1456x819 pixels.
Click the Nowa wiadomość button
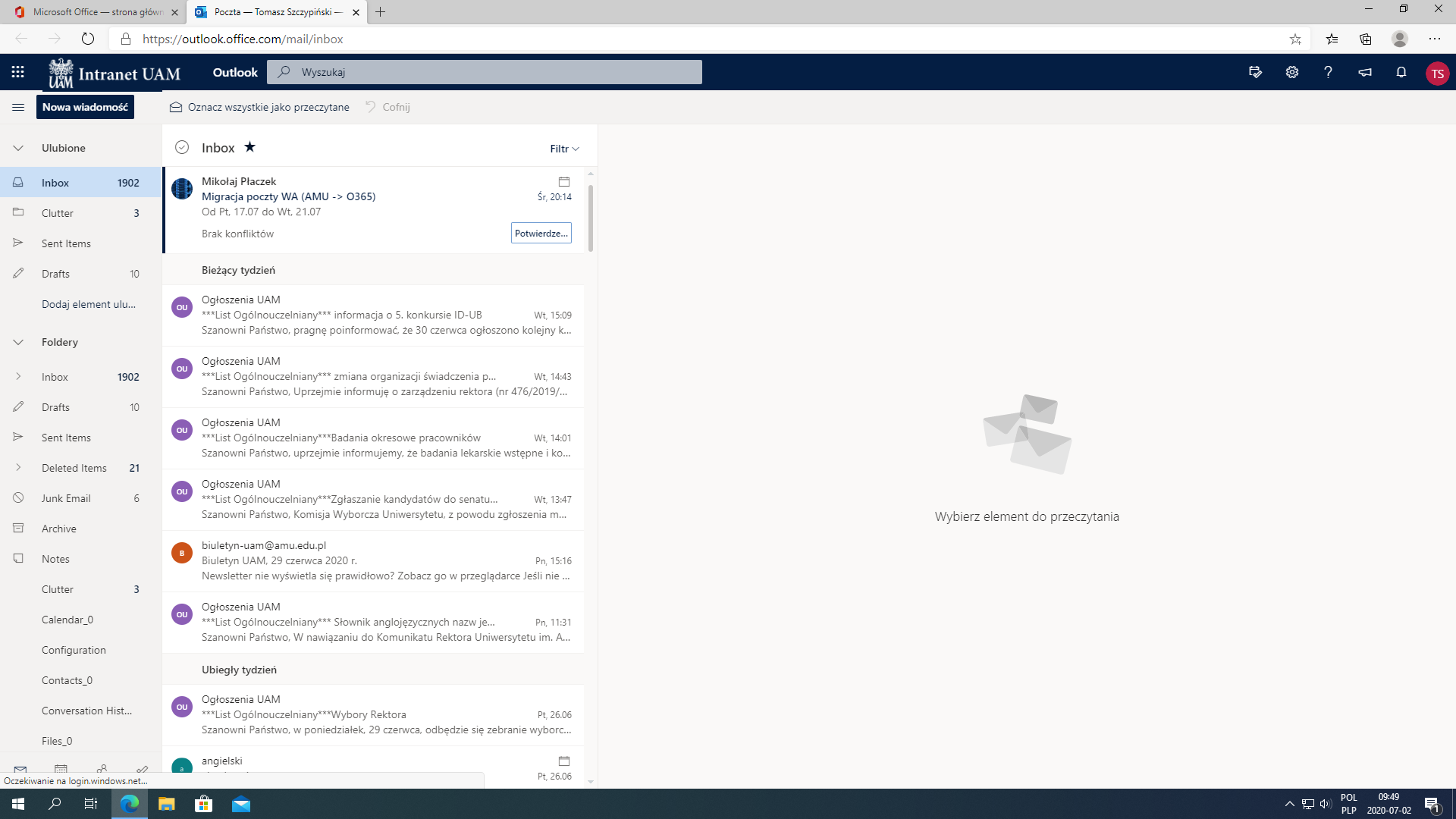click(85, 107)
